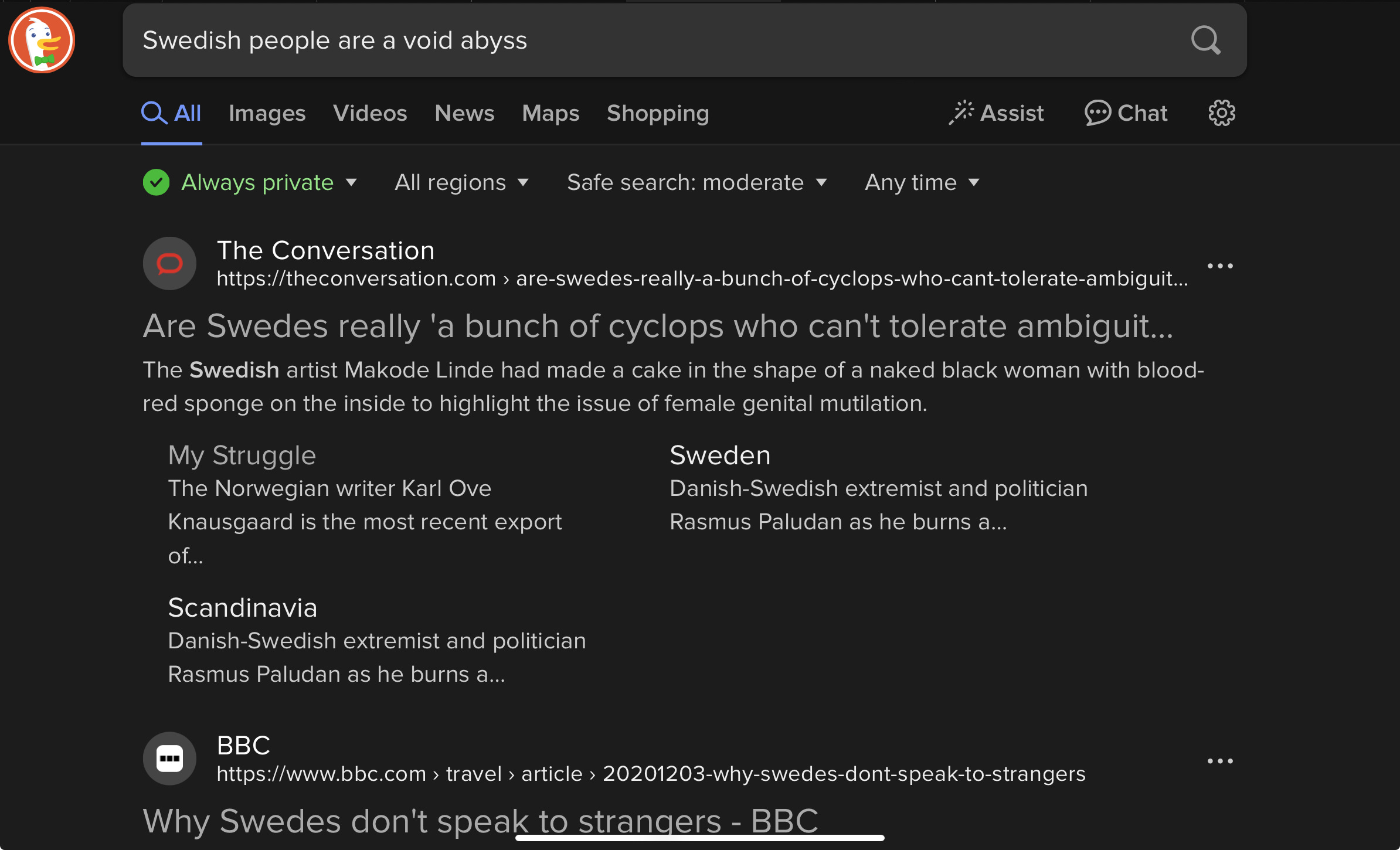
Task: Open the three-dot menu for The Conversation result
Action: [x=1220, y=266]
